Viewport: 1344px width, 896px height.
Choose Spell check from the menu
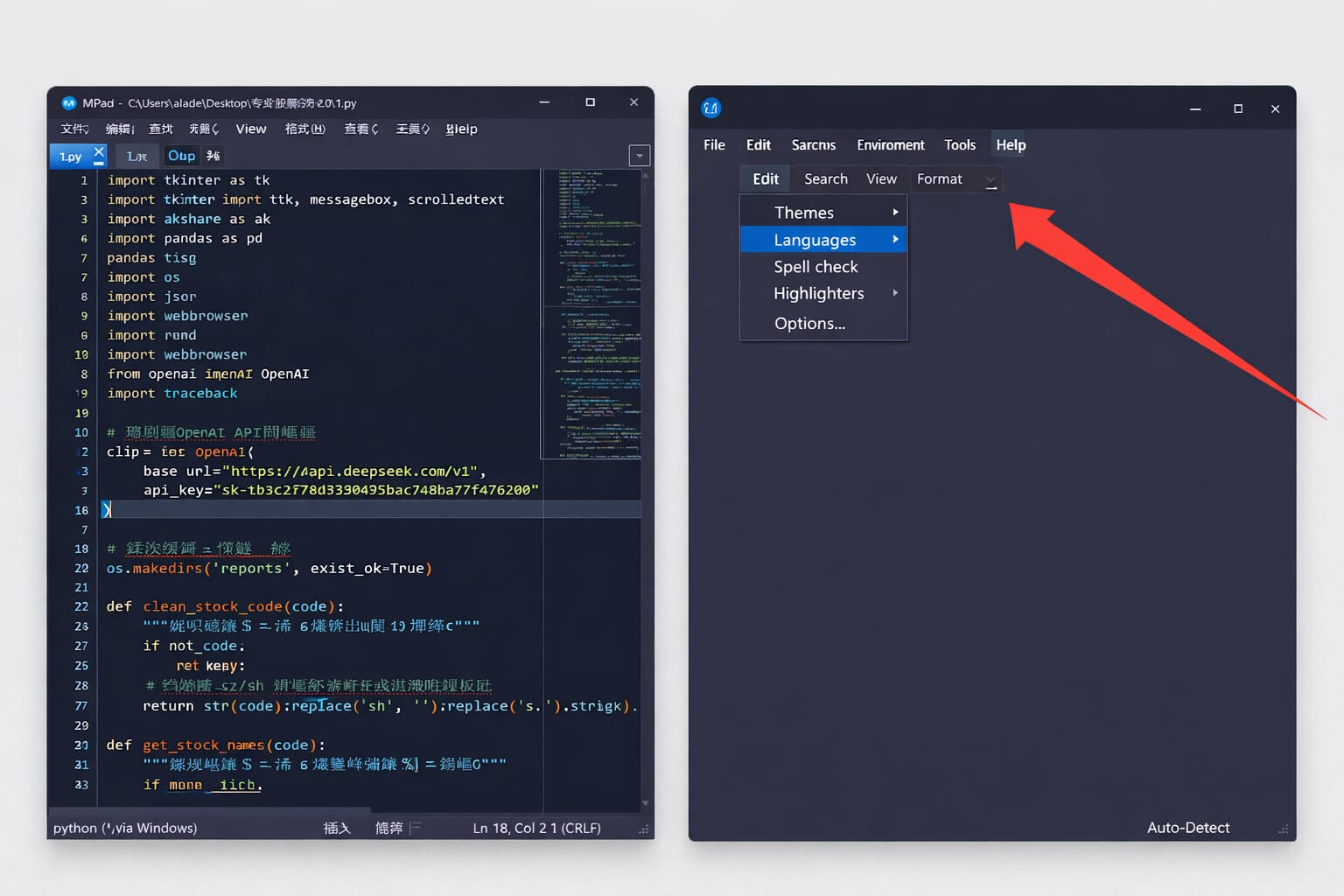(815, 267)
